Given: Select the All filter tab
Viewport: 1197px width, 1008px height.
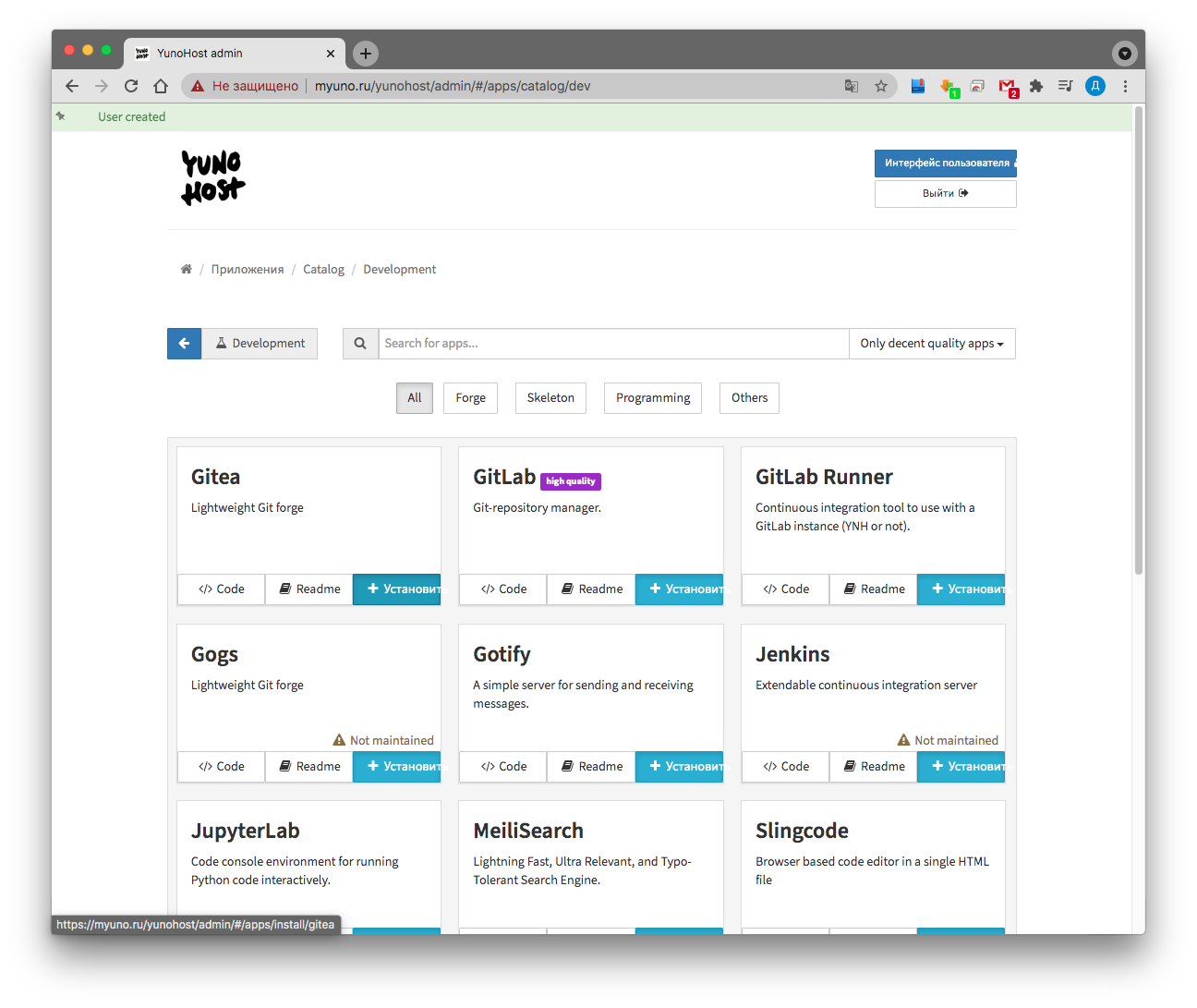Looking at the screenshot, I should [x=415, y=398].
